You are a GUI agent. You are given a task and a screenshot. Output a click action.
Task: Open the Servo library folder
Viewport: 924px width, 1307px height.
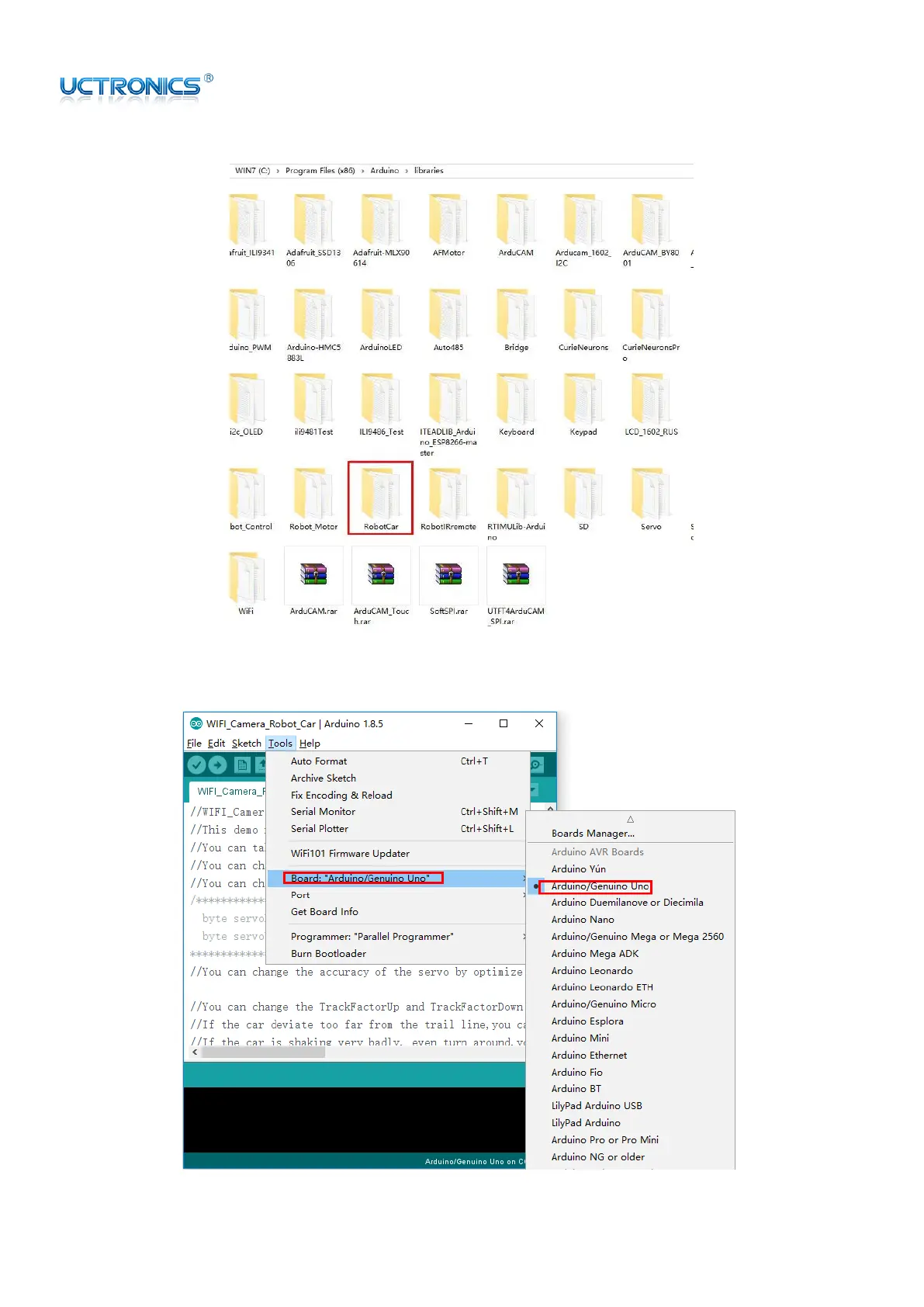651,498
